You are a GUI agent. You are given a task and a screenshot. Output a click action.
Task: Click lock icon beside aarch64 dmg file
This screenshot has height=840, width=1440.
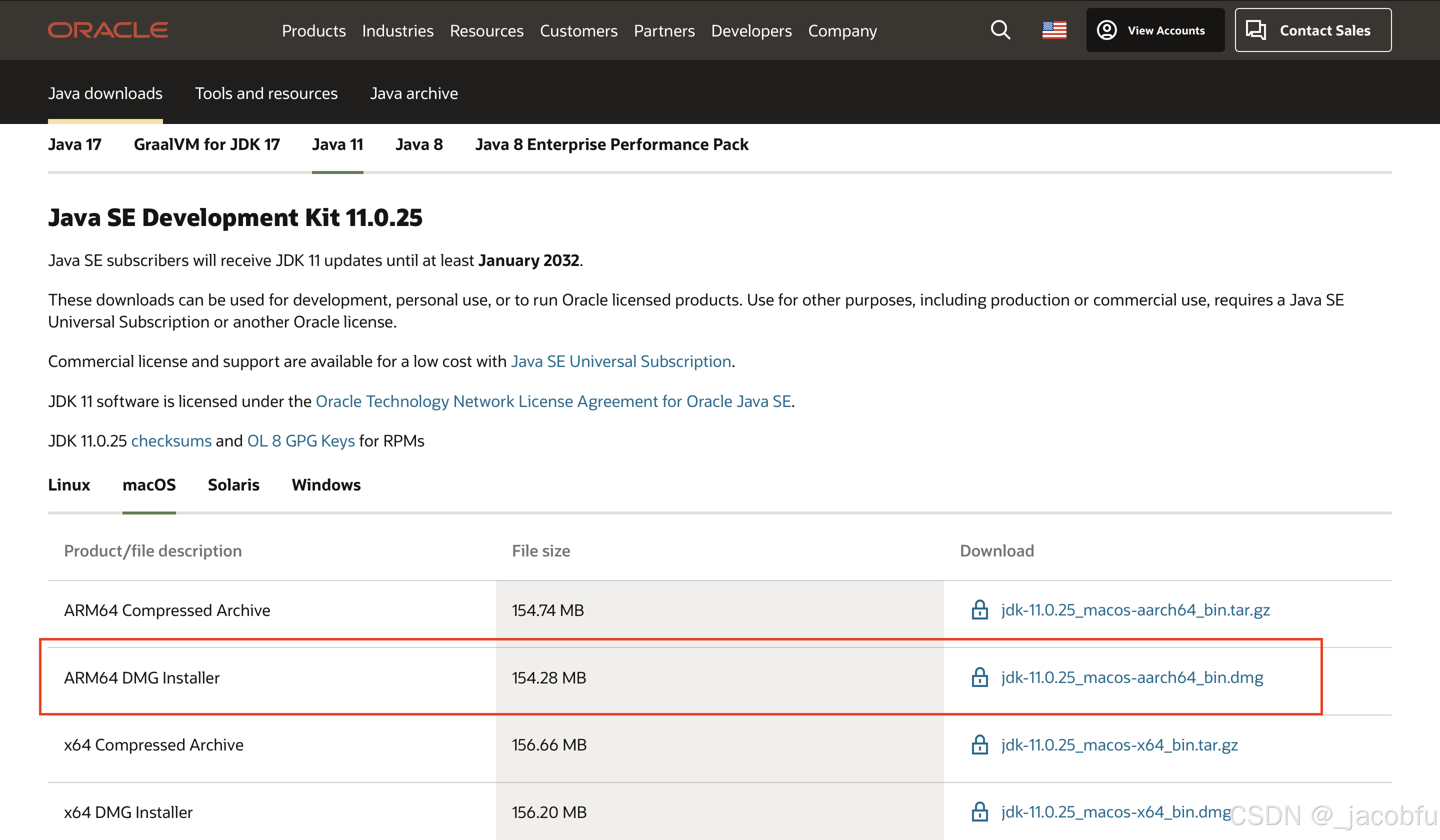pos(979,677)
